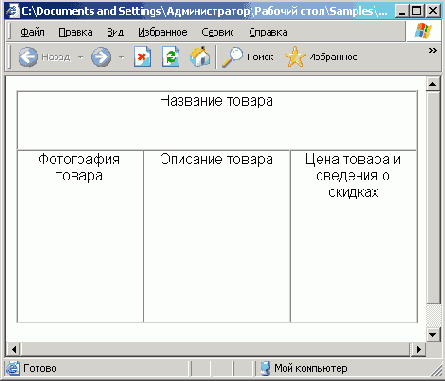The height and width of the screenshot is (381, 445).
Task: Open the Справка menu
Action: point(268,32)
